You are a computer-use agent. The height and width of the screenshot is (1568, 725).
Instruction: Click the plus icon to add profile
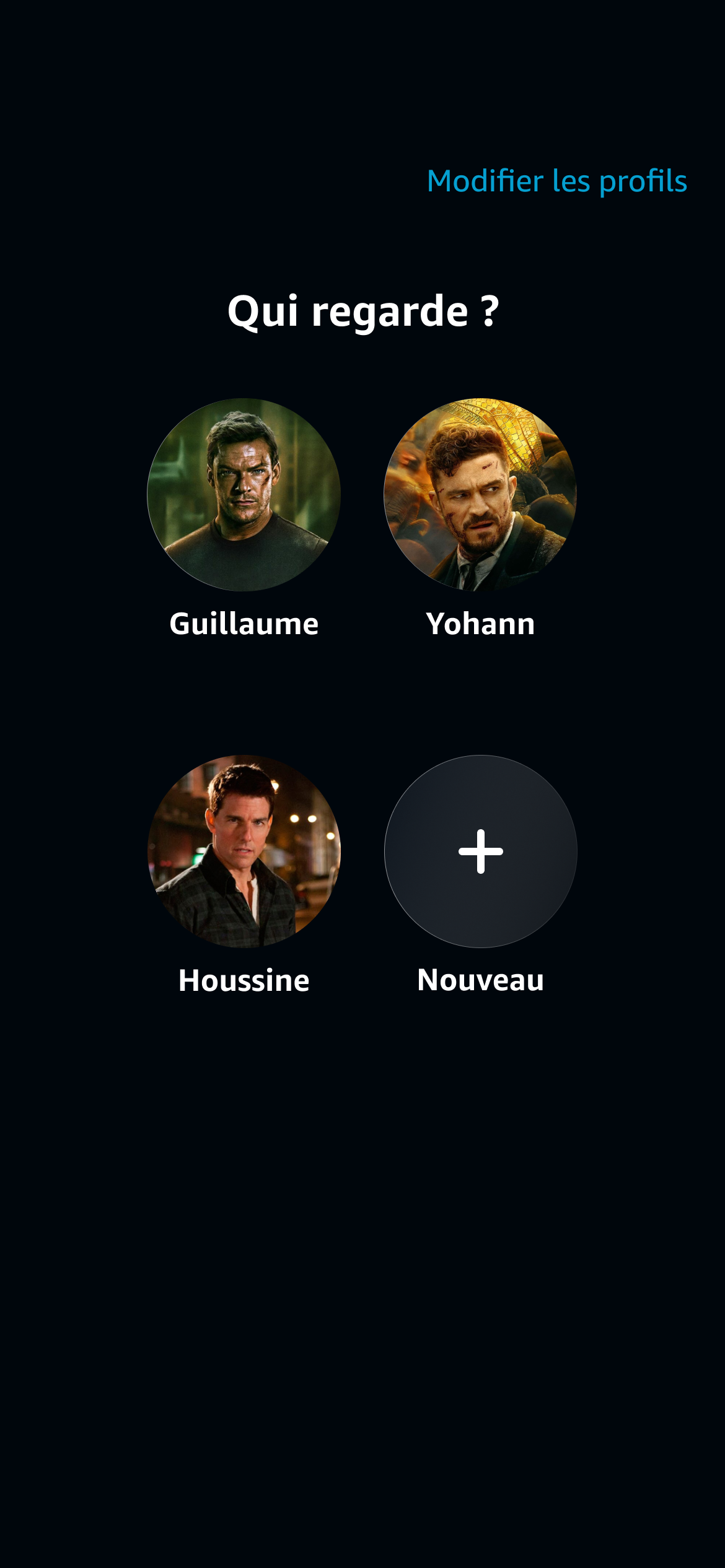[480, 851]
